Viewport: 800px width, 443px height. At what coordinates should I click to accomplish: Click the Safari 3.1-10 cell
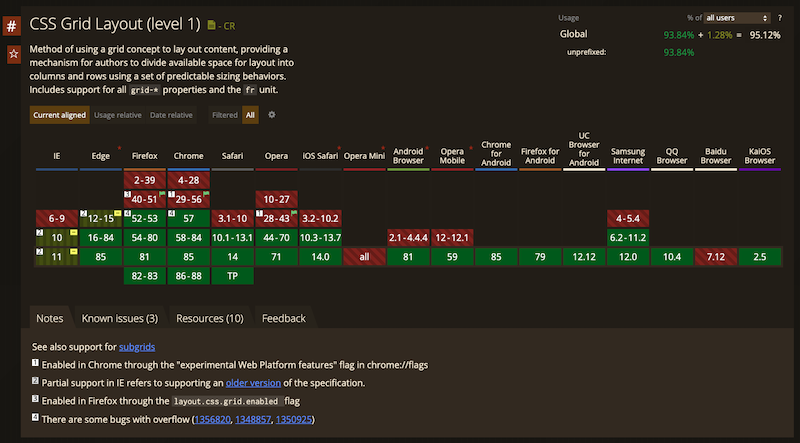[232, 218]
